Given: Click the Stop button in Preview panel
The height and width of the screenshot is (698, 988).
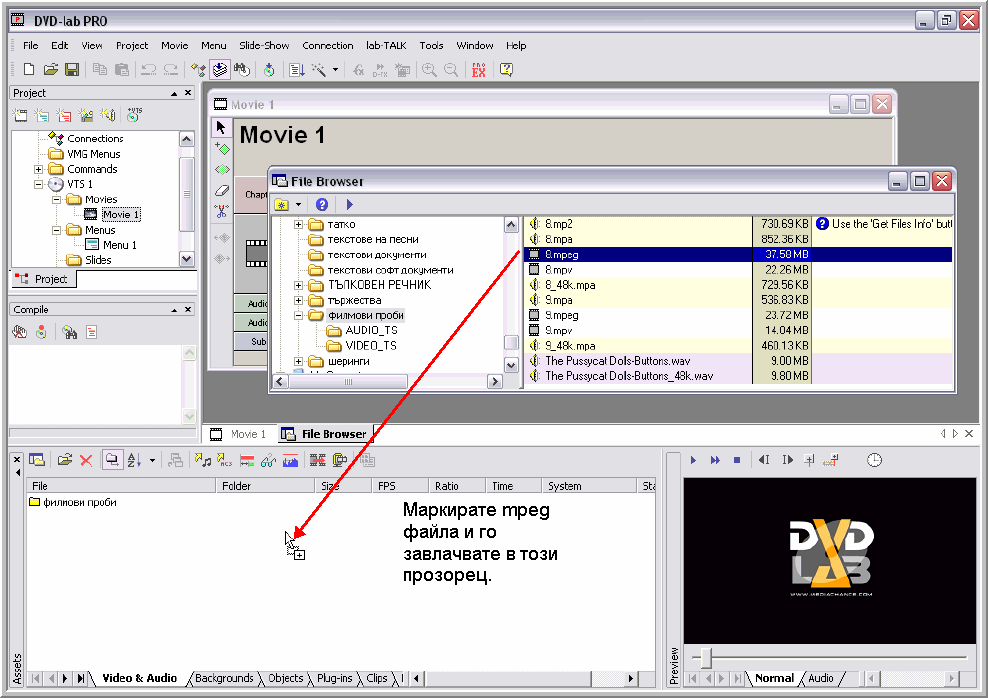Looking at the screenshot, I should tap(737, 460).
